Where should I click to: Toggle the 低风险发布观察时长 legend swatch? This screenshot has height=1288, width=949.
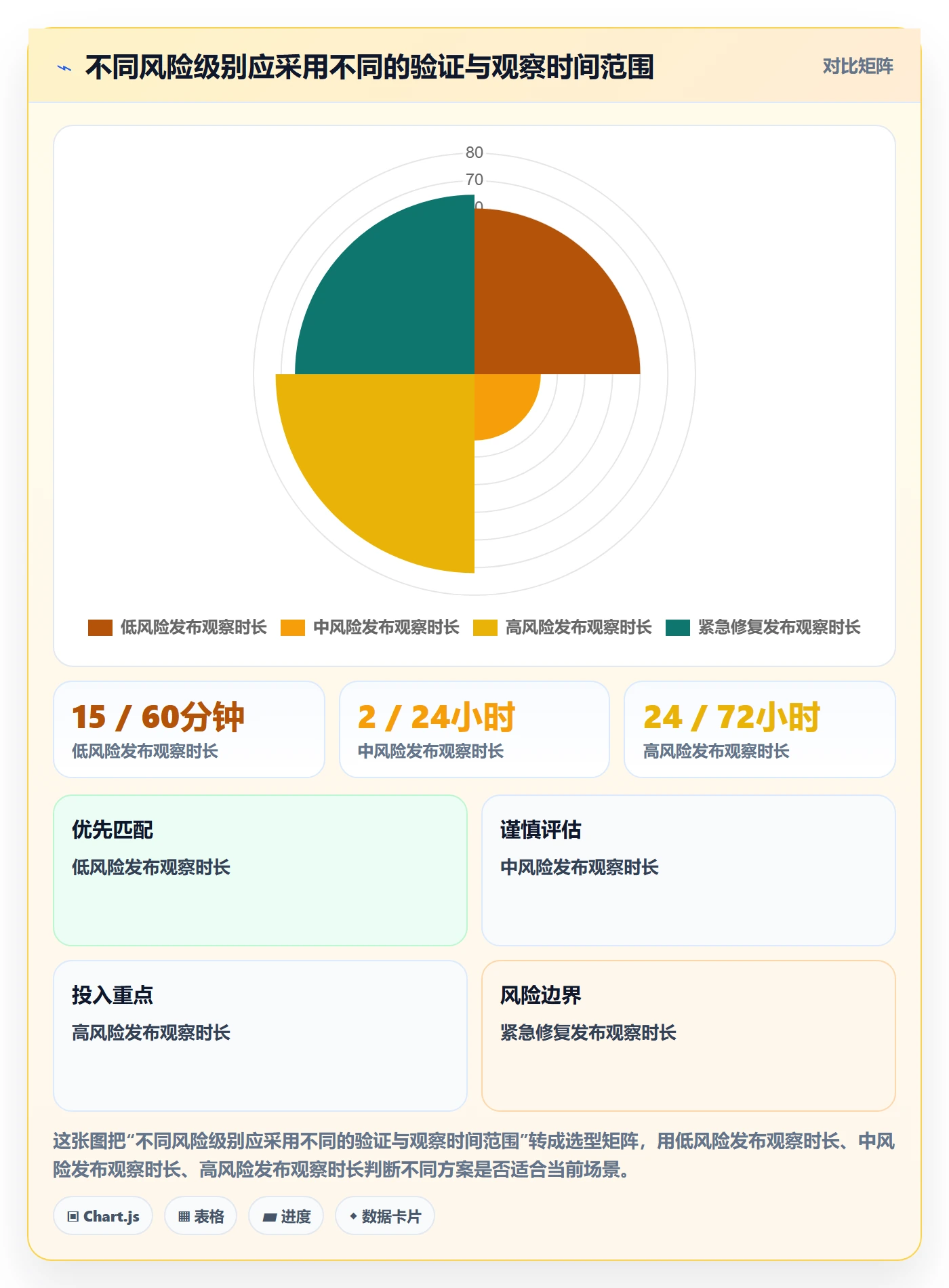(x=100, y=628)
